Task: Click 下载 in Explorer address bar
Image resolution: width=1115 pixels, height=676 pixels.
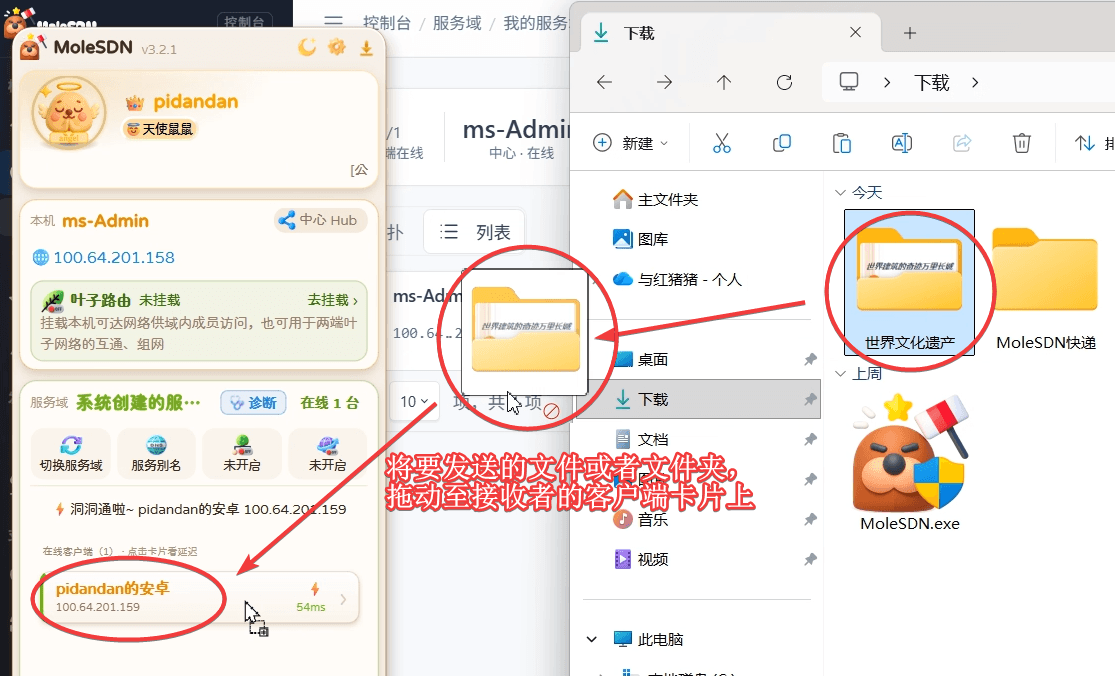Action: tap(932, 82)
